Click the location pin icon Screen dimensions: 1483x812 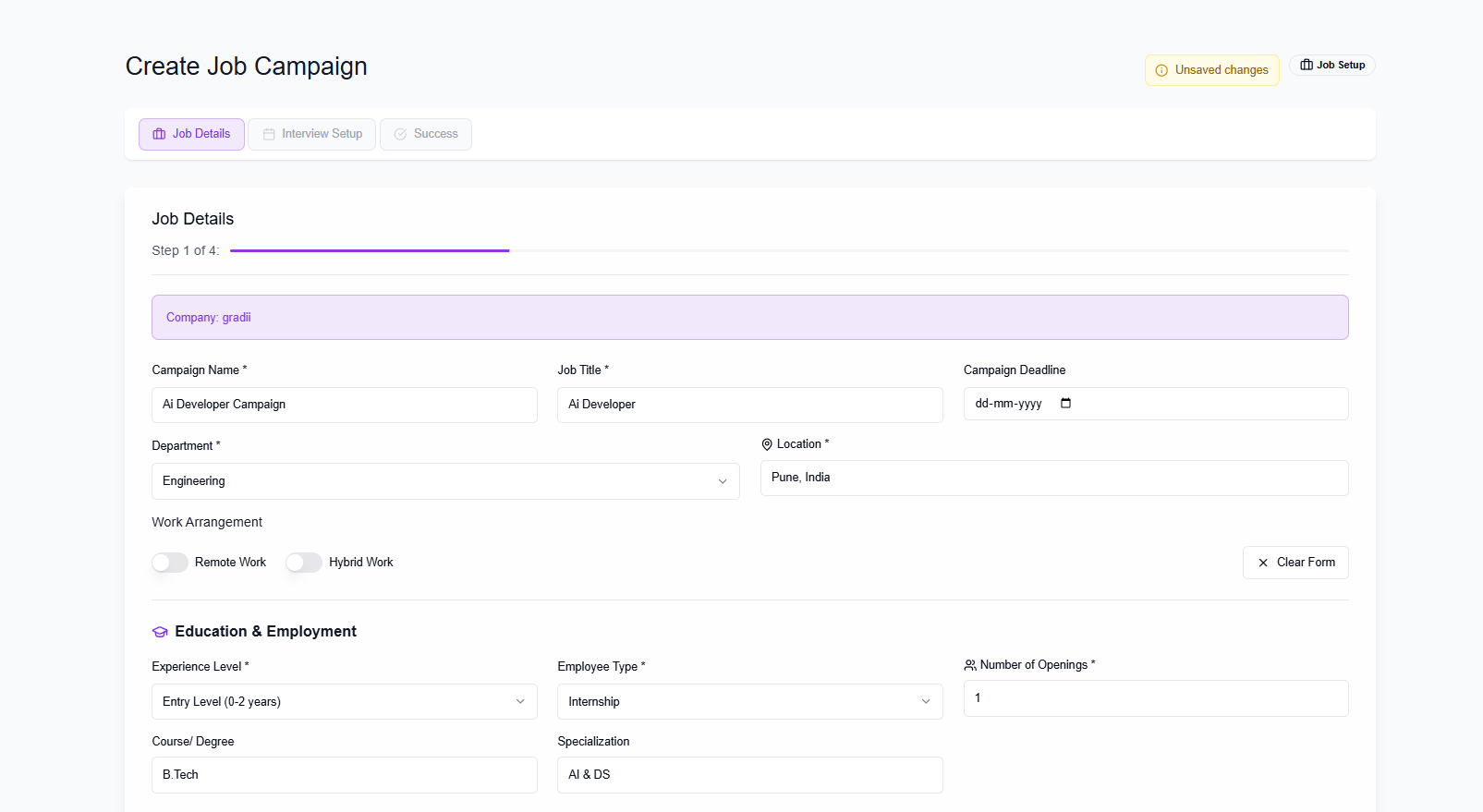point(767,444)
